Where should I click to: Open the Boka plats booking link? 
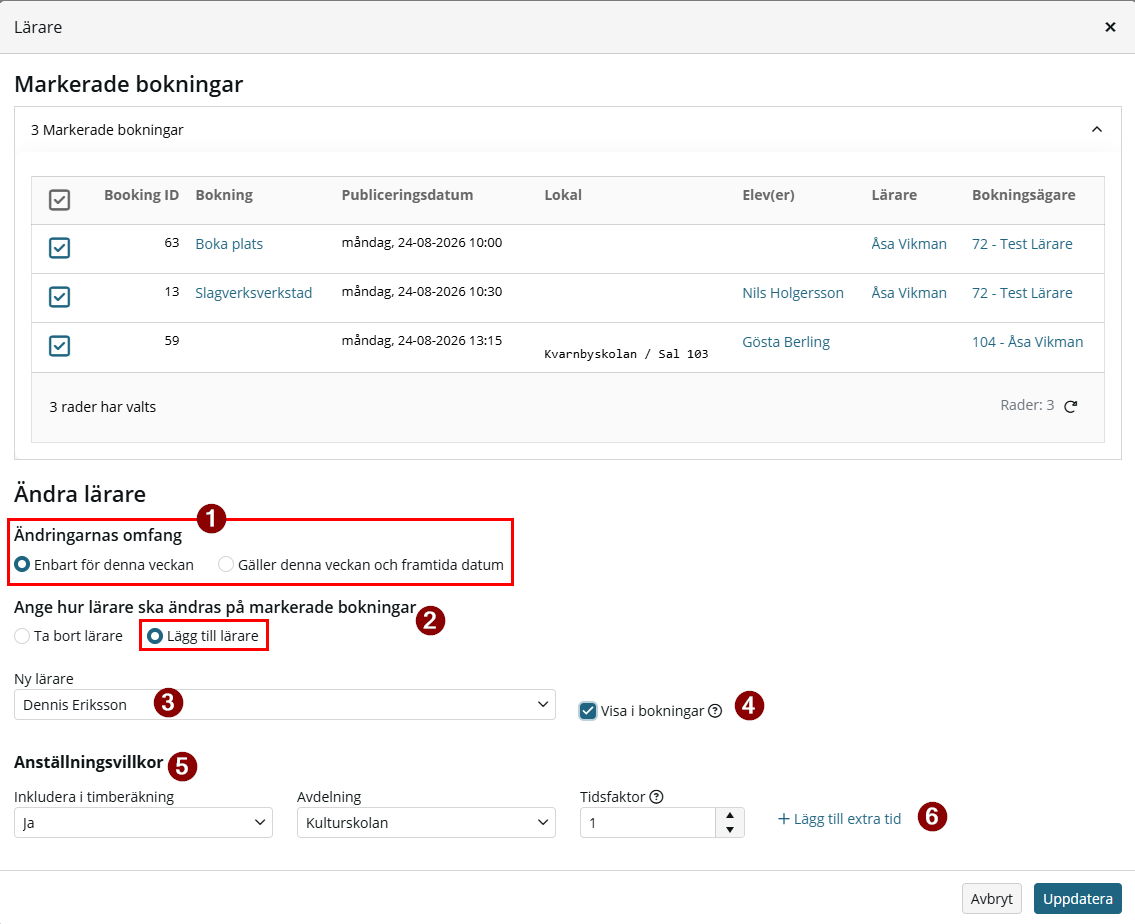pos(229,244)
